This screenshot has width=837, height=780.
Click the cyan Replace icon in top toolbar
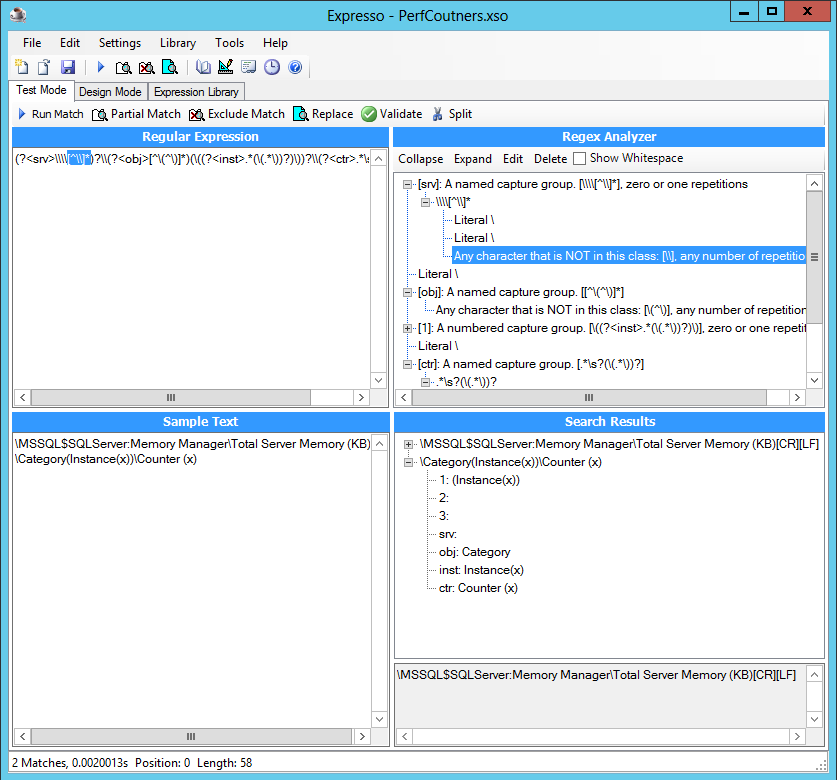(x=170, y=67)
